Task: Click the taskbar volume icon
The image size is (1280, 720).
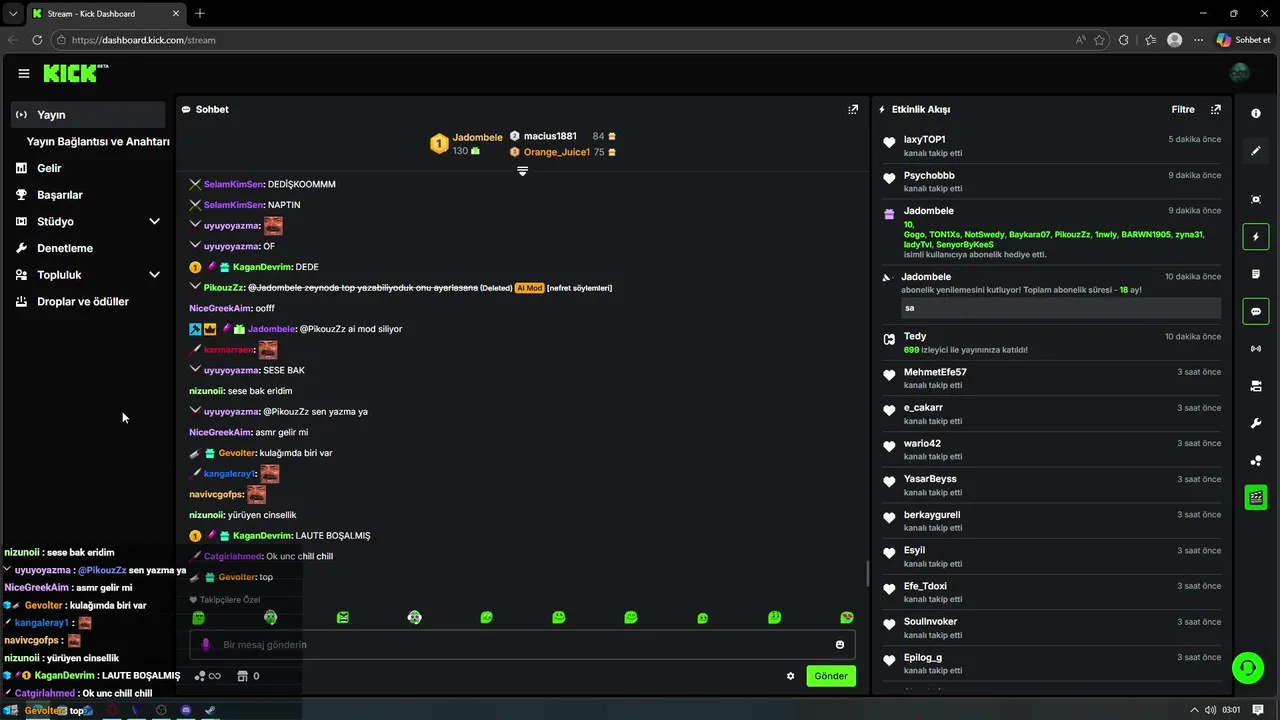Action: (x=1211, y=710)
